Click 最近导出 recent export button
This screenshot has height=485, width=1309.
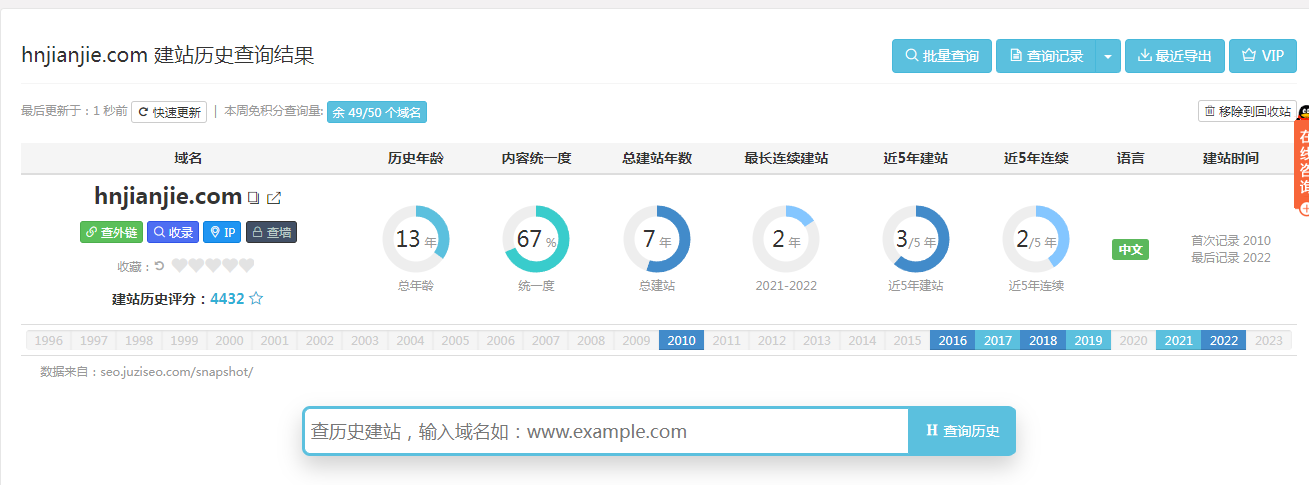click(x=1175, y=56)
